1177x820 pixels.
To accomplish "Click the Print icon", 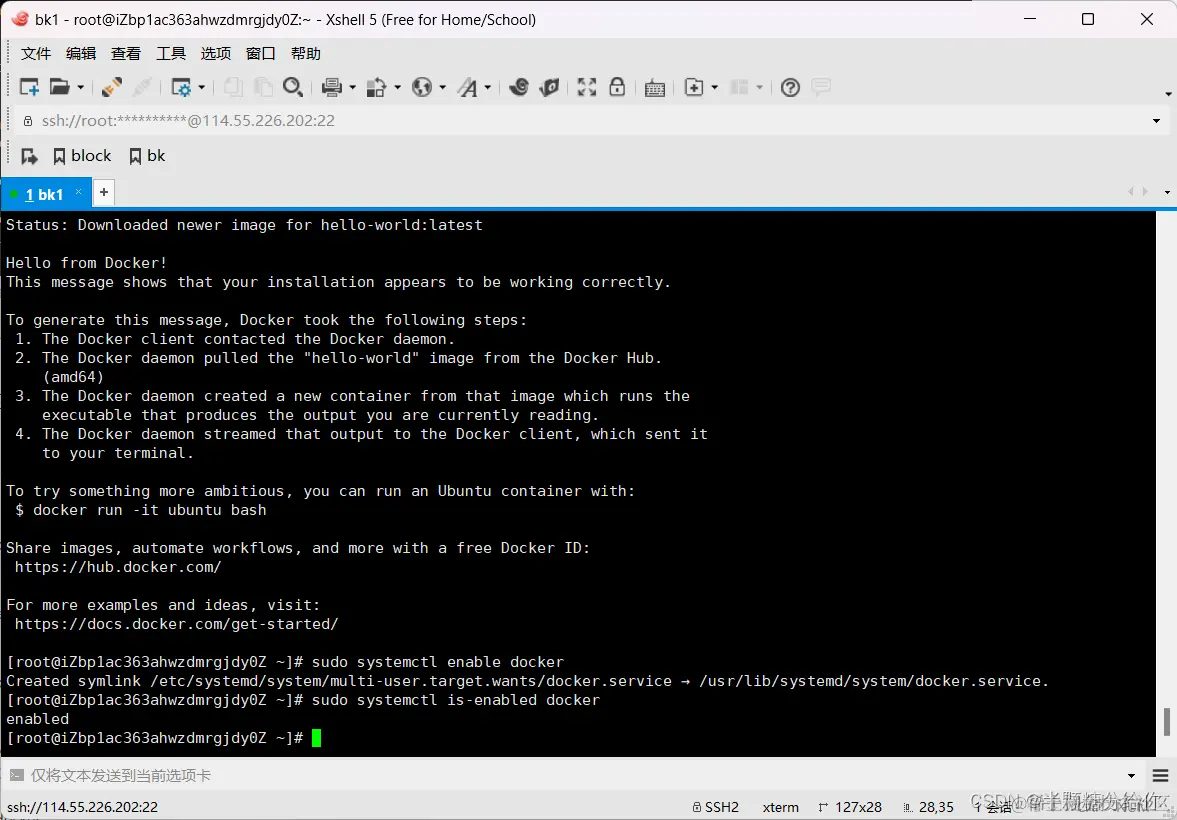I will tap(332, 87).
